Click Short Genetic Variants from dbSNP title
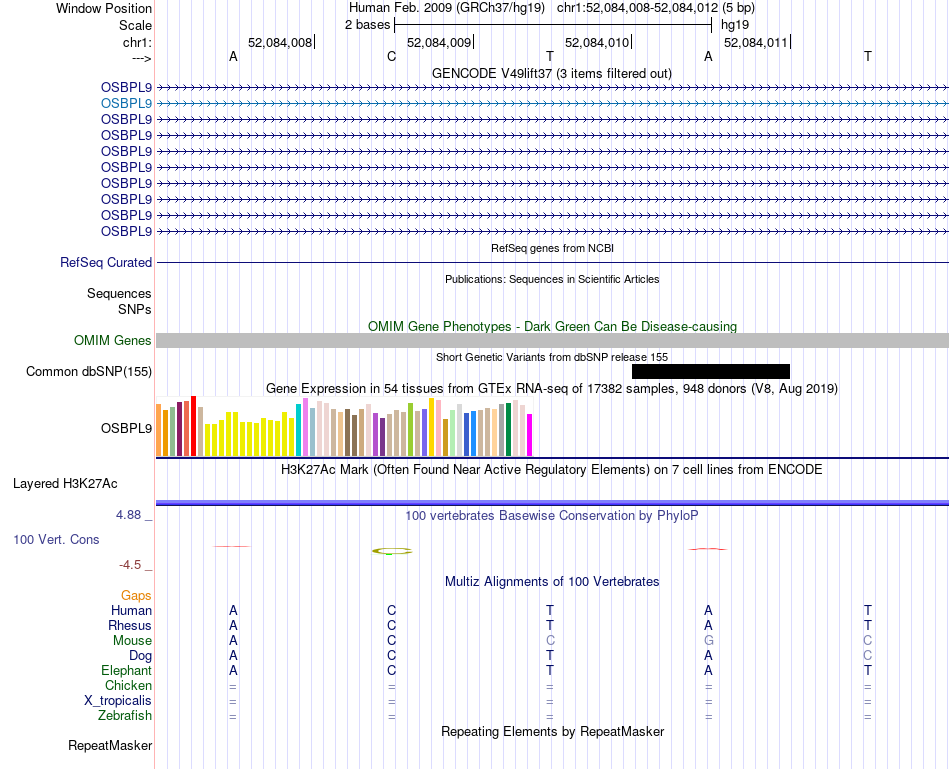Screen dimensions: 950x769 pos(552,357)
